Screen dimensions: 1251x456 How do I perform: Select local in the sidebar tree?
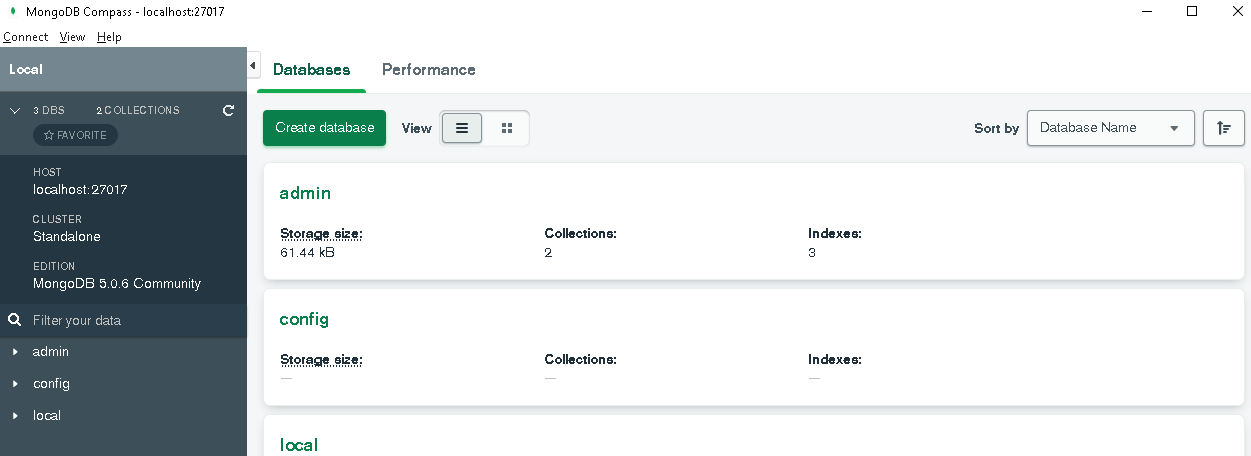pos(47,416)
